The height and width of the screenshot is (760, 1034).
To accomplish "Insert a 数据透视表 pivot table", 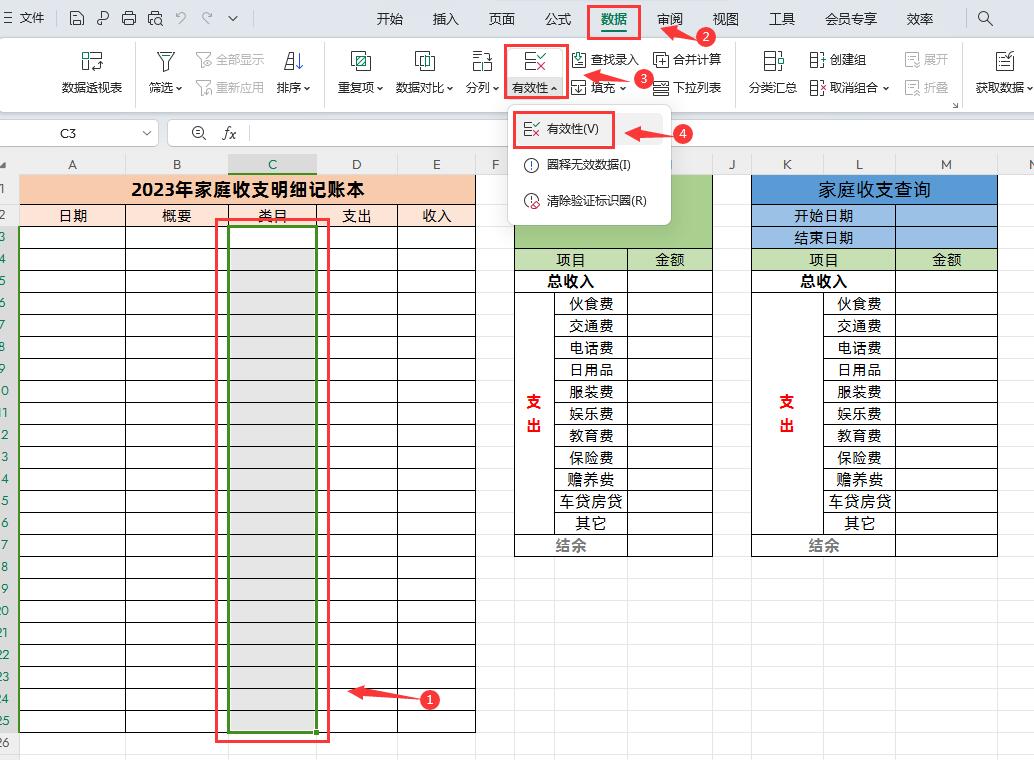I will click(92, 73).
